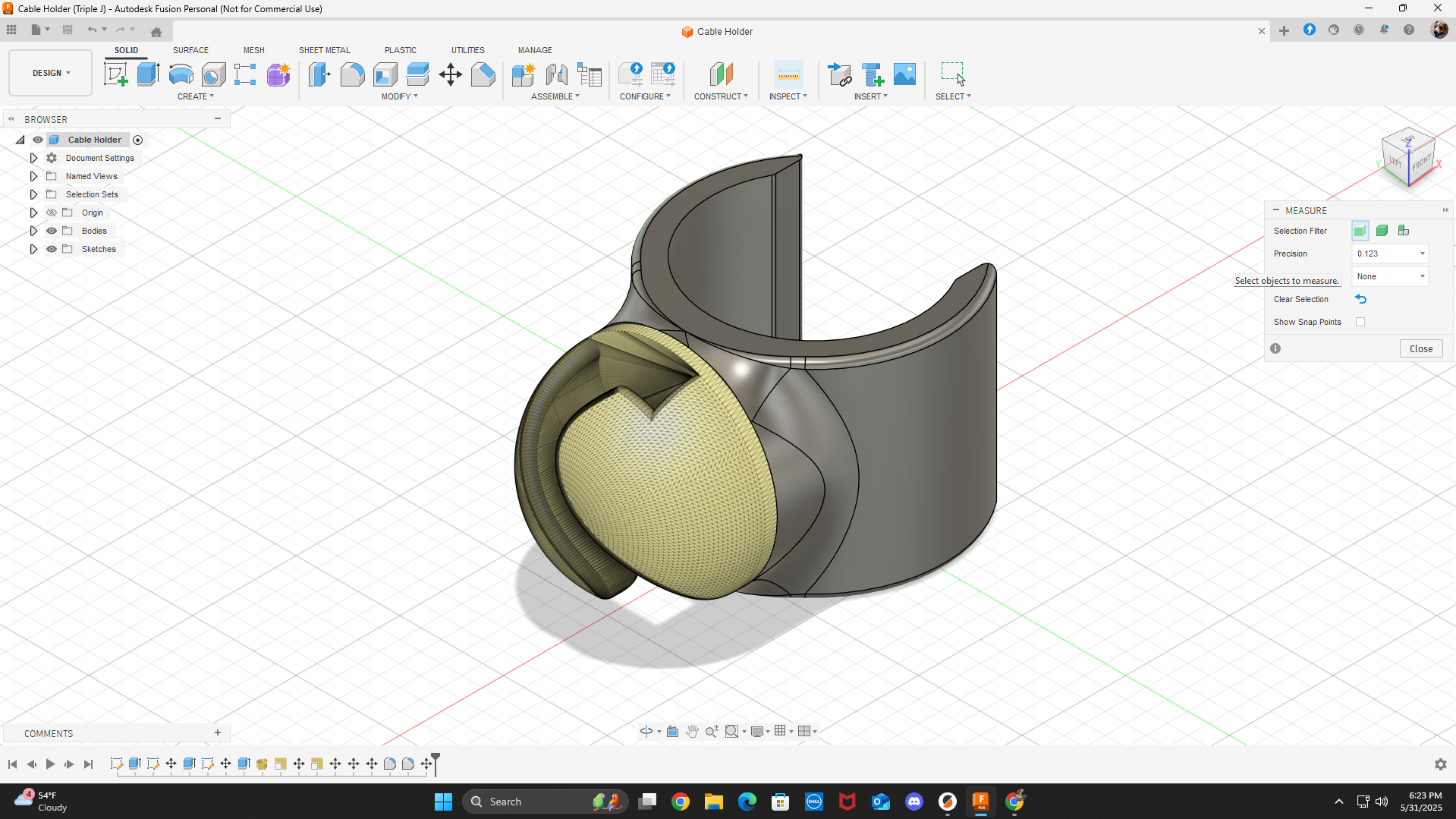The height and width of the screenshot is (819, 1456).
Task: Switch to the Surface tab
Action: (190, 50)
